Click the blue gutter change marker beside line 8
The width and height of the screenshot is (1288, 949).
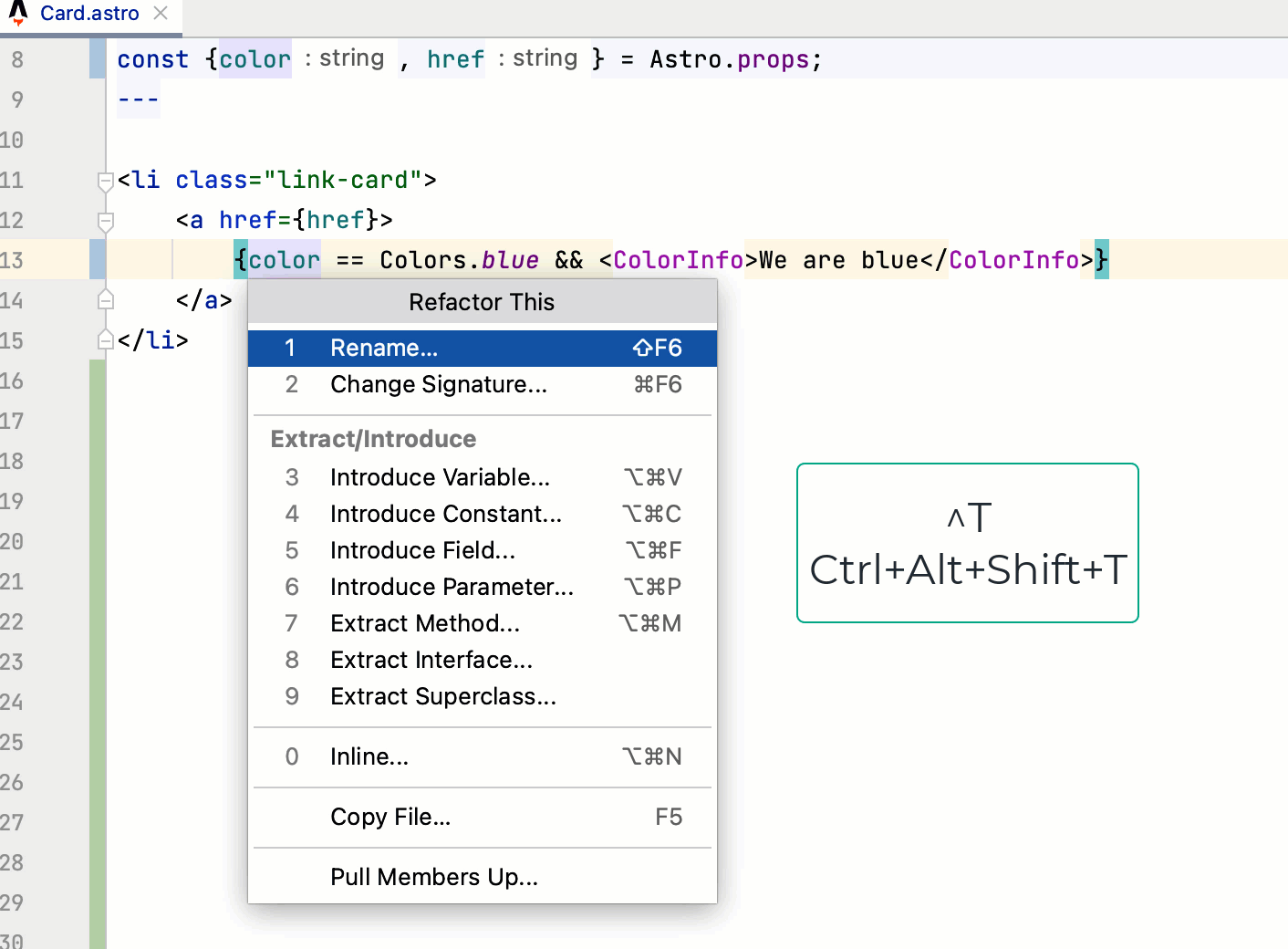97,58
